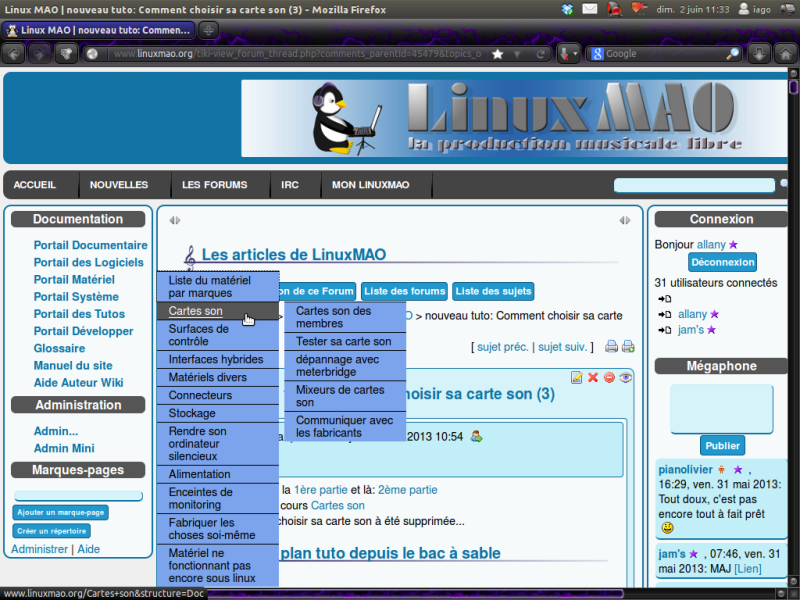Click the print icon beside sujet suiv.
This screenshot has height=600, width=800.
(611, 347)
